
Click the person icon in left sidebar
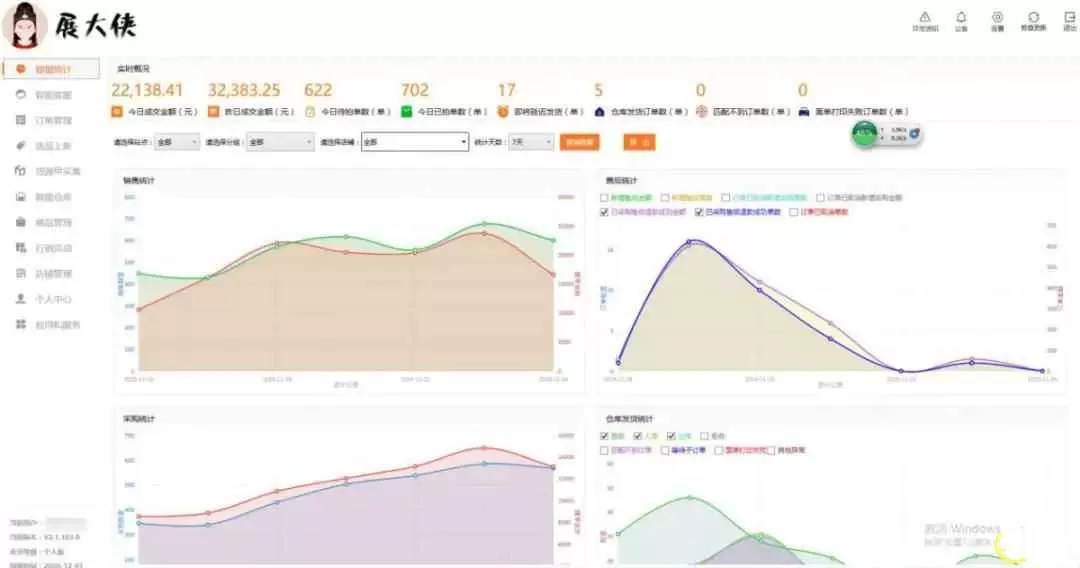point(21,299)
